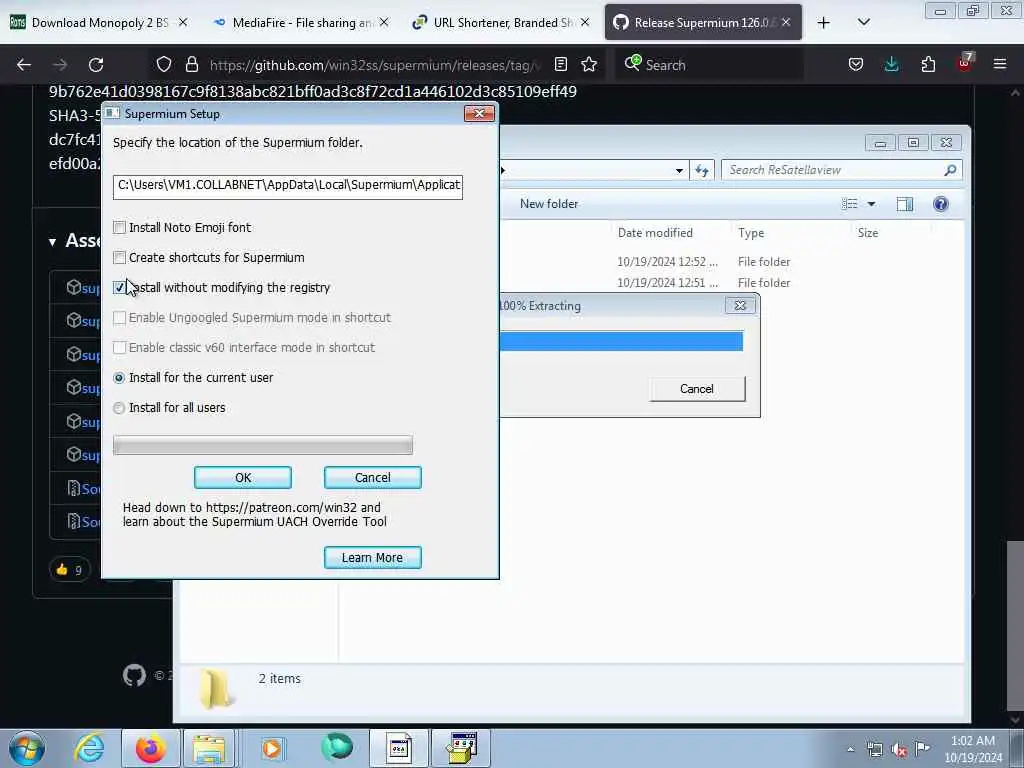Viewport: 1024px width, 768px height.
Task: Click search magnifier in Explorer search box
Action: click(950, 170)
